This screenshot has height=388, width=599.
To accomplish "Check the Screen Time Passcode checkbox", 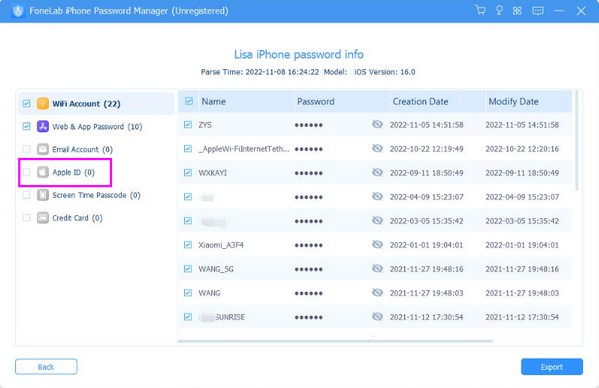I will click(x=26, y=195).
